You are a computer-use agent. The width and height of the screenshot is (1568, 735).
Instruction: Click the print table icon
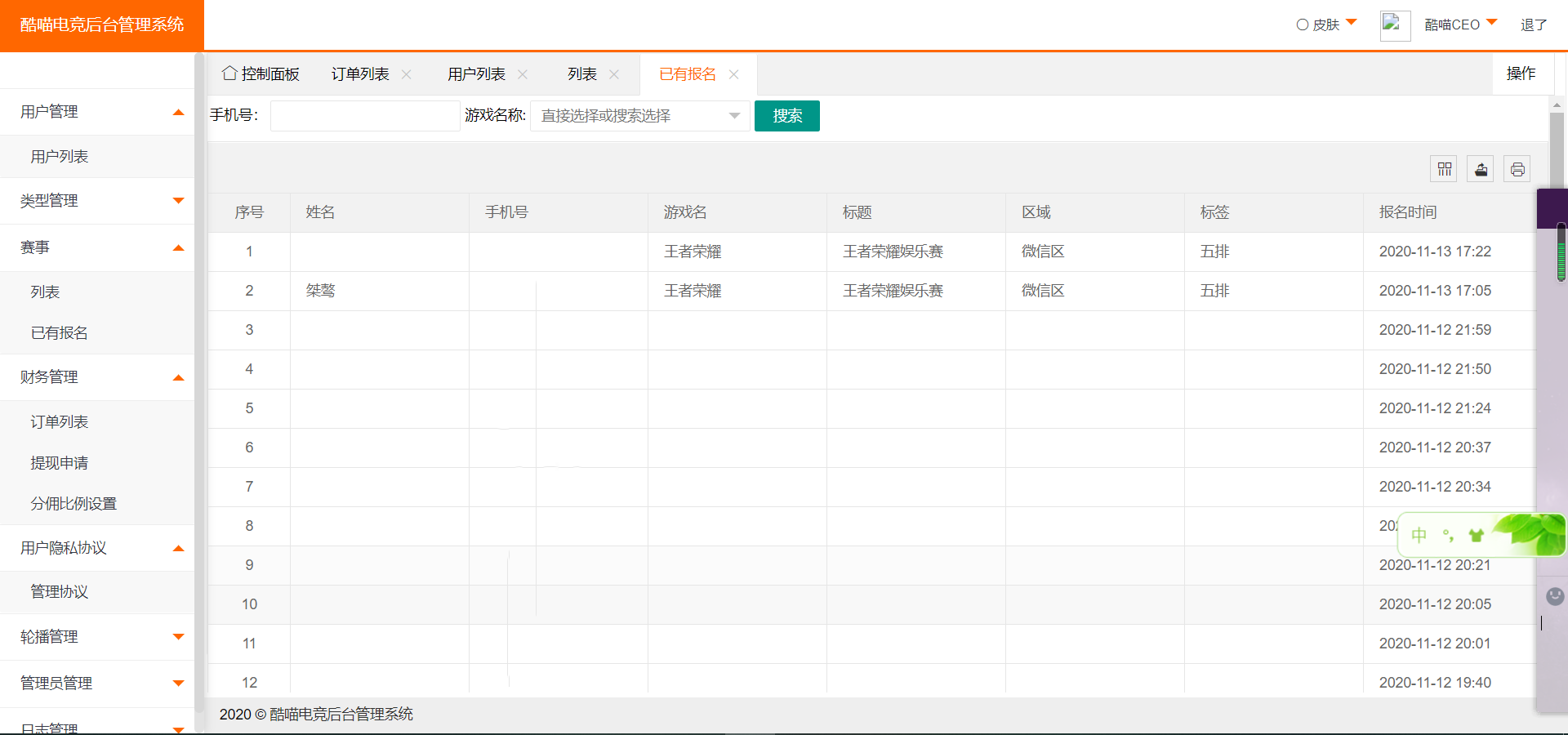point(1517,169)
